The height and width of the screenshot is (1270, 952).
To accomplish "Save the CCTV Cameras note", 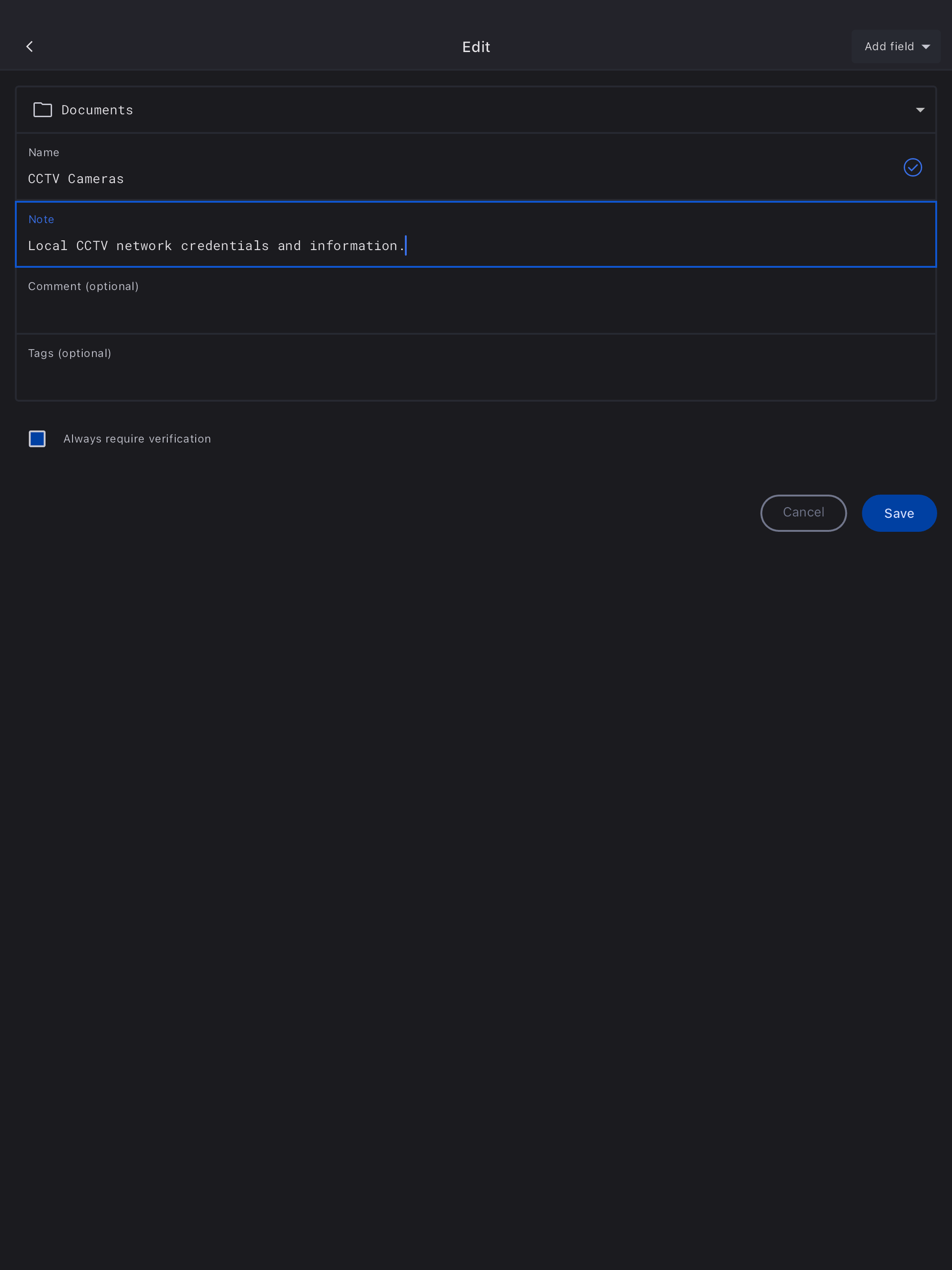I will pyautogui.click(x=899, y=513).
